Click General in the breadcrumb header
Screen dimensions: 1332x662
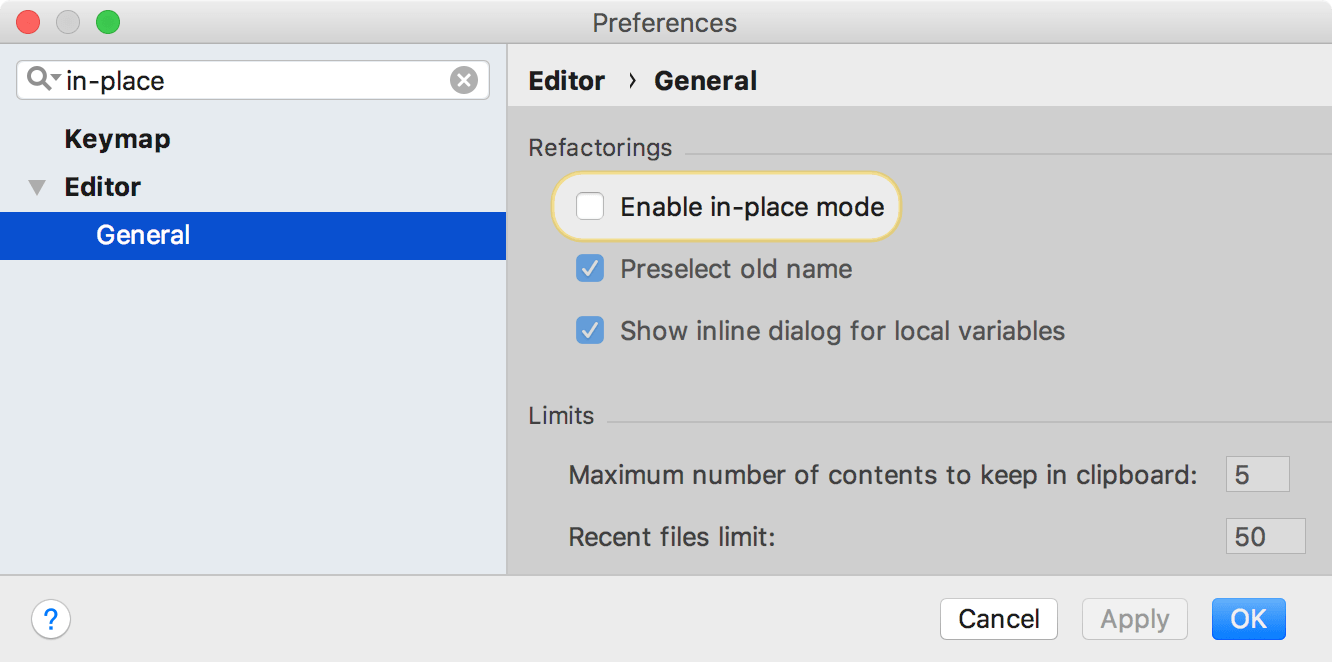tap(705, 80)
